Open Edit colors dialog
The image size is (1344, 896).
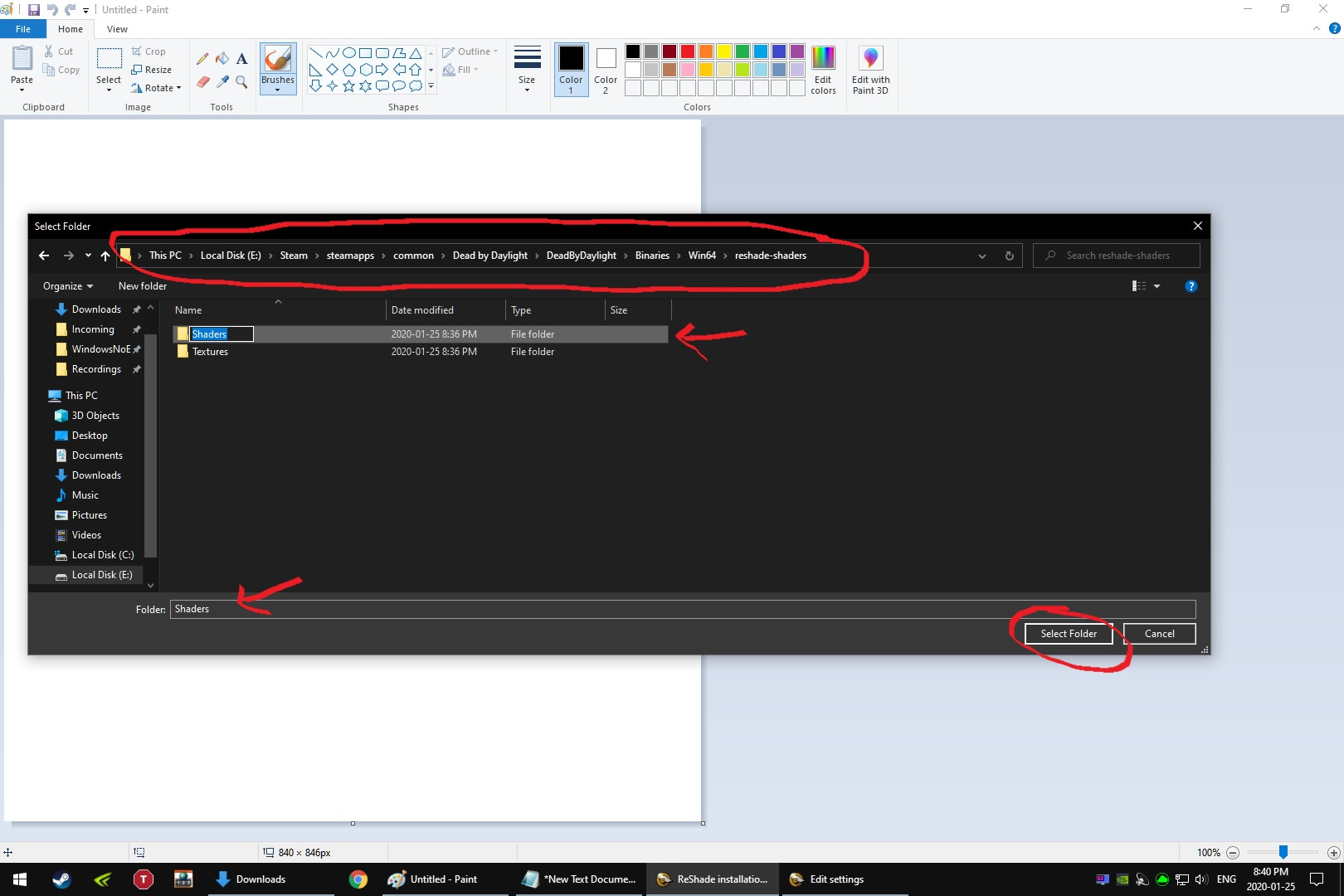coord(823,70)
